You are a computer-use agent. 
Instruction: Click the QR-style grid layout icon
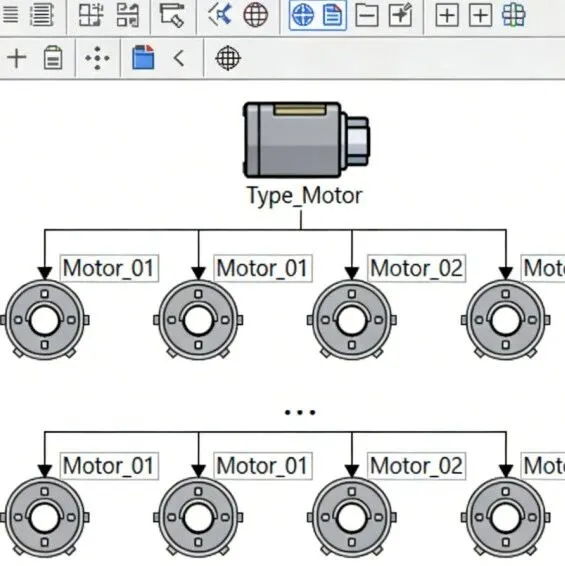(x=128, y=15)
